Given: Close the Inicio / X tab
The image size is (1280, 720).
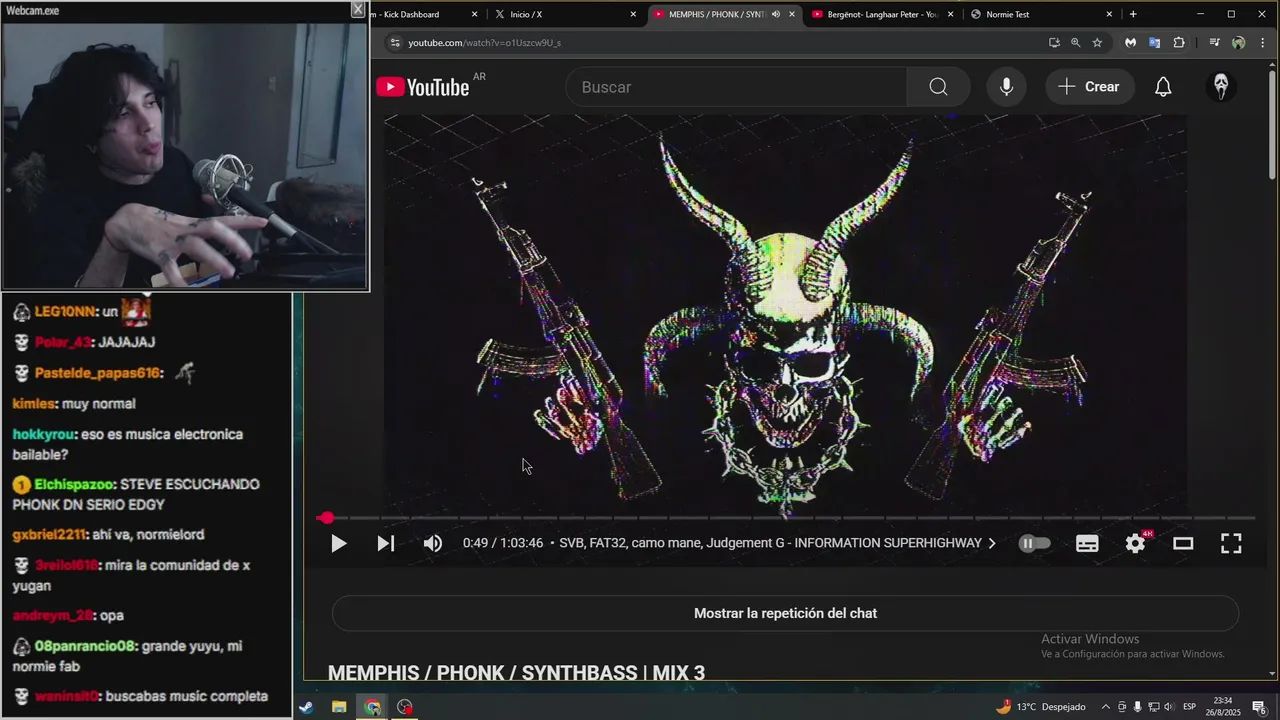Looking at the screenshot, I should coord(633,14).
